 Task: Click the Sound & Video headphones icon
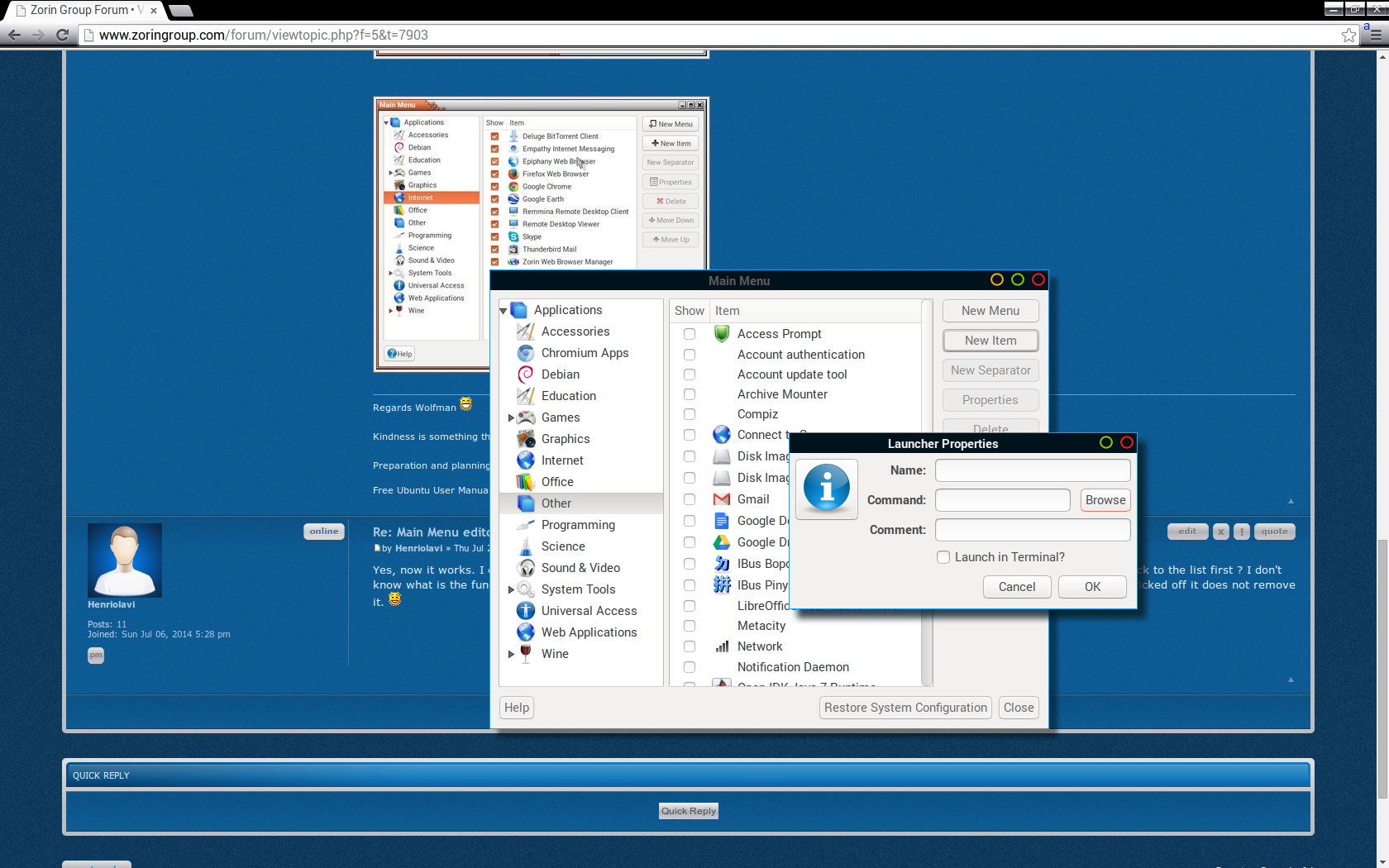coord(525,568)
